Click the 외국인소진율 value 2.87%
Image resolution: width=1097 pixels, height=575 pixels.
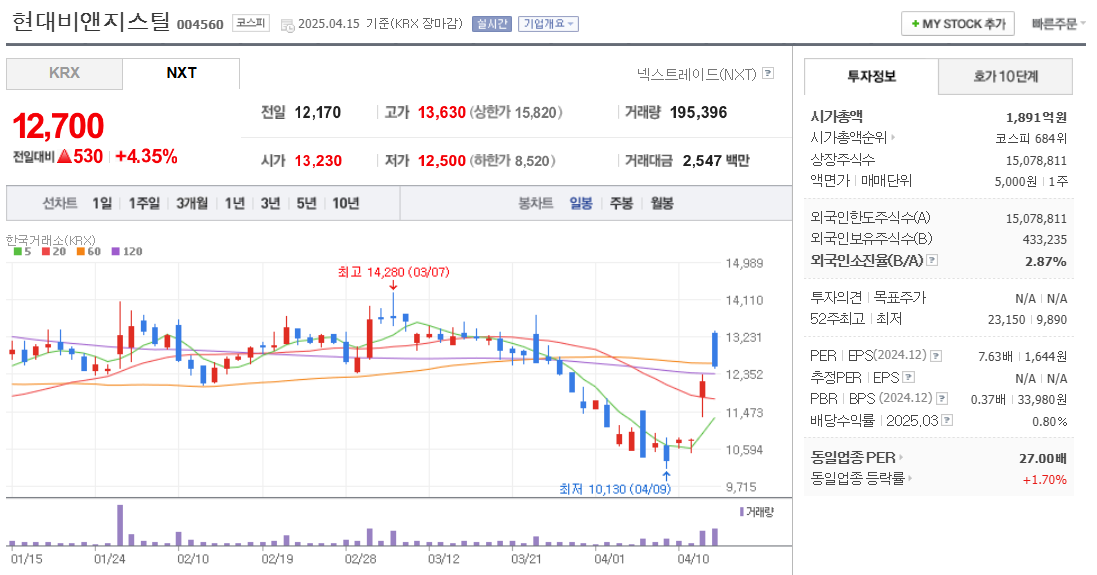pos(1045,262)
